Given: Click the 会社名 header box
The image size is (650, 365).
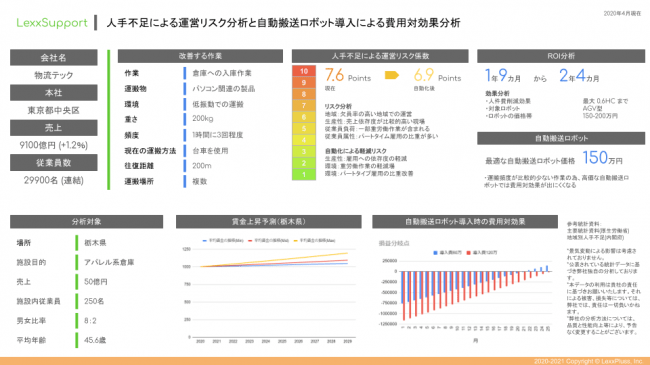Looking at the screenshot, I should (x=54, y=58).
